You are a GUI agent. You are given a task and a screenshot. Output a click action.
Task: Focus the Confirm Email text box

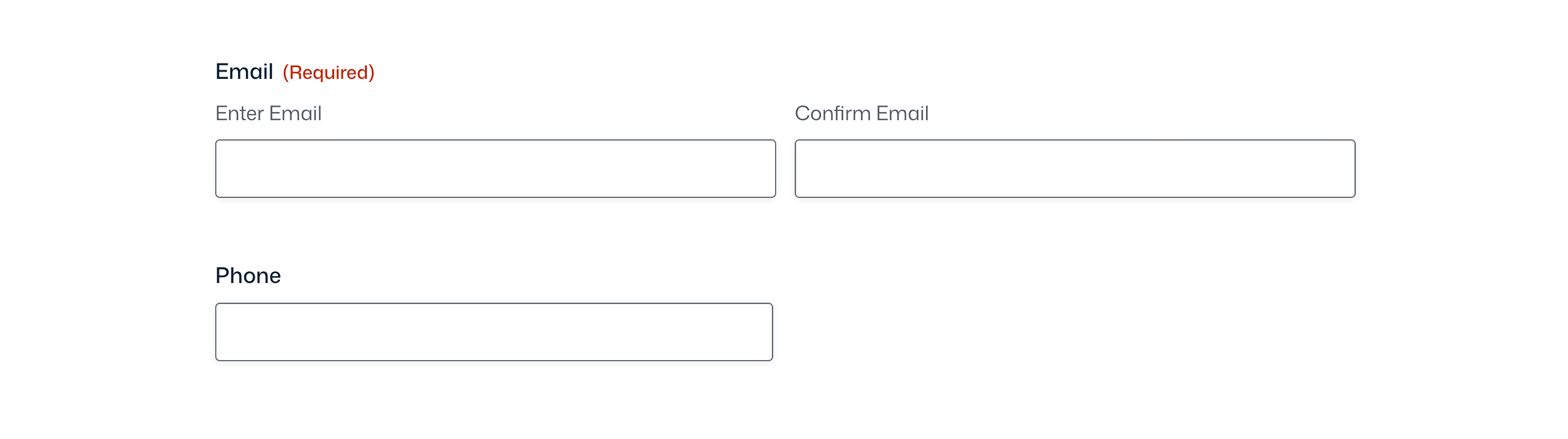point(1075,169)
